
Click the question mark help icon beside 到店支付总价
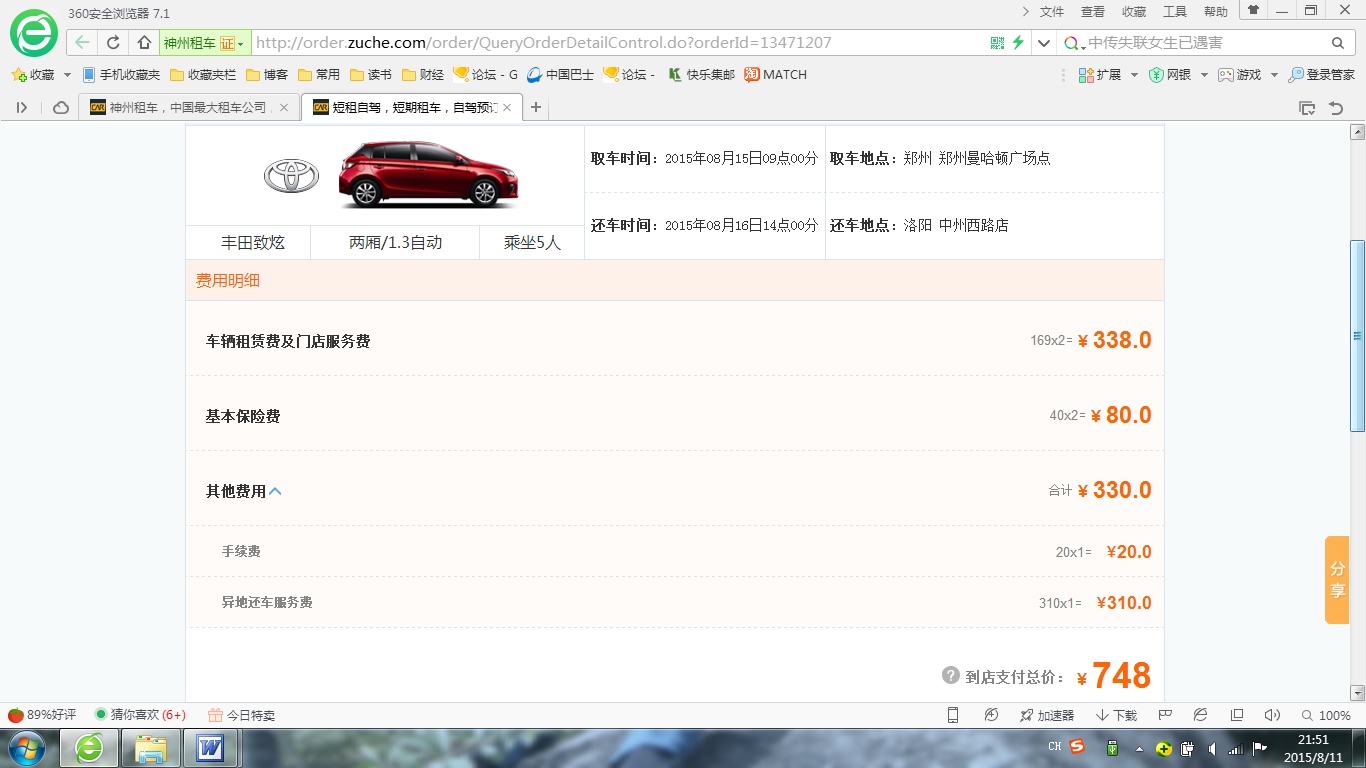(x=951, y=675)
